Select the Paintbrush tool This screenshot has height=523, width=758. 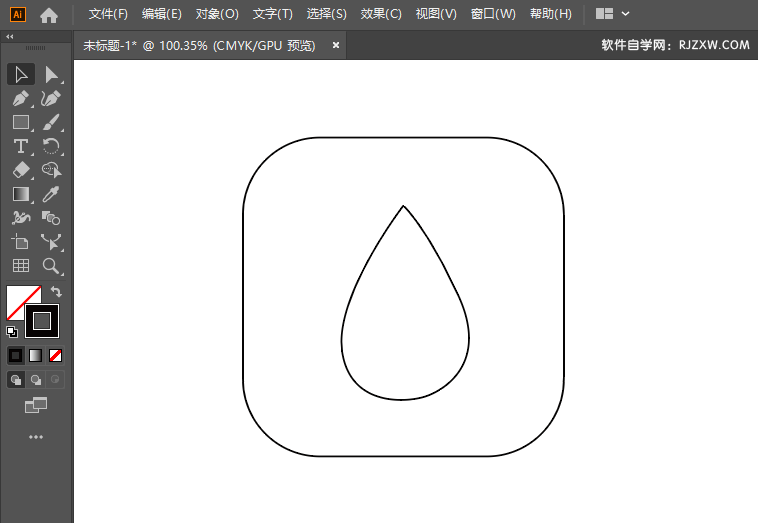(51, 122)
